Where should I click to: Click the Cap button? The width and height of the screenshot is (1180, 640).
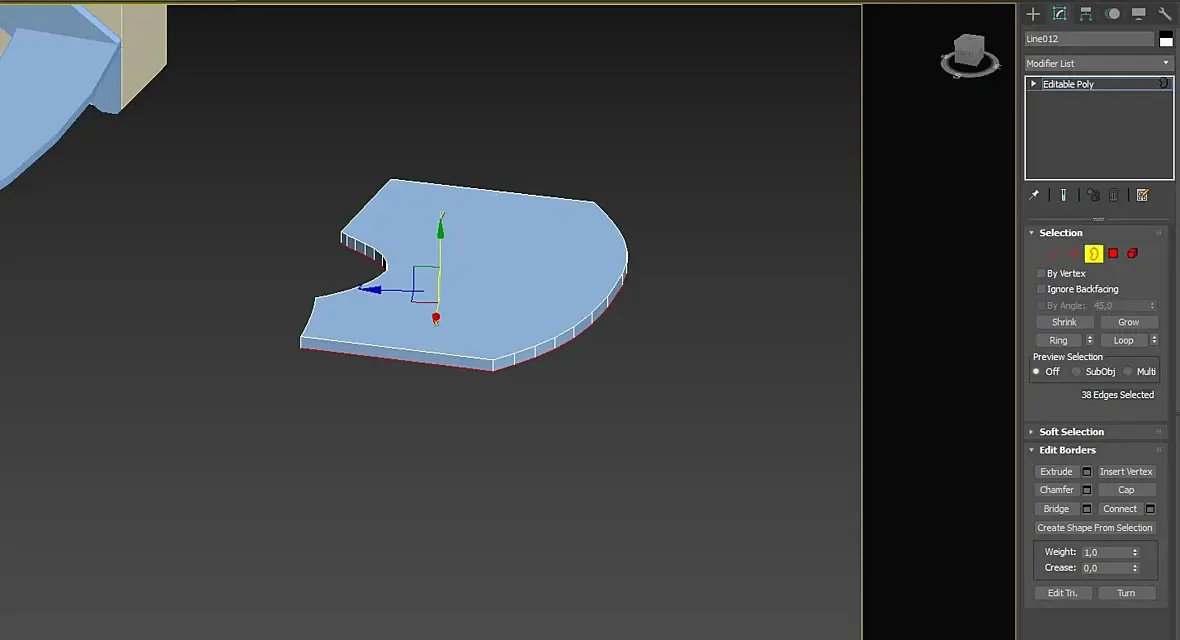point(1126,490)
